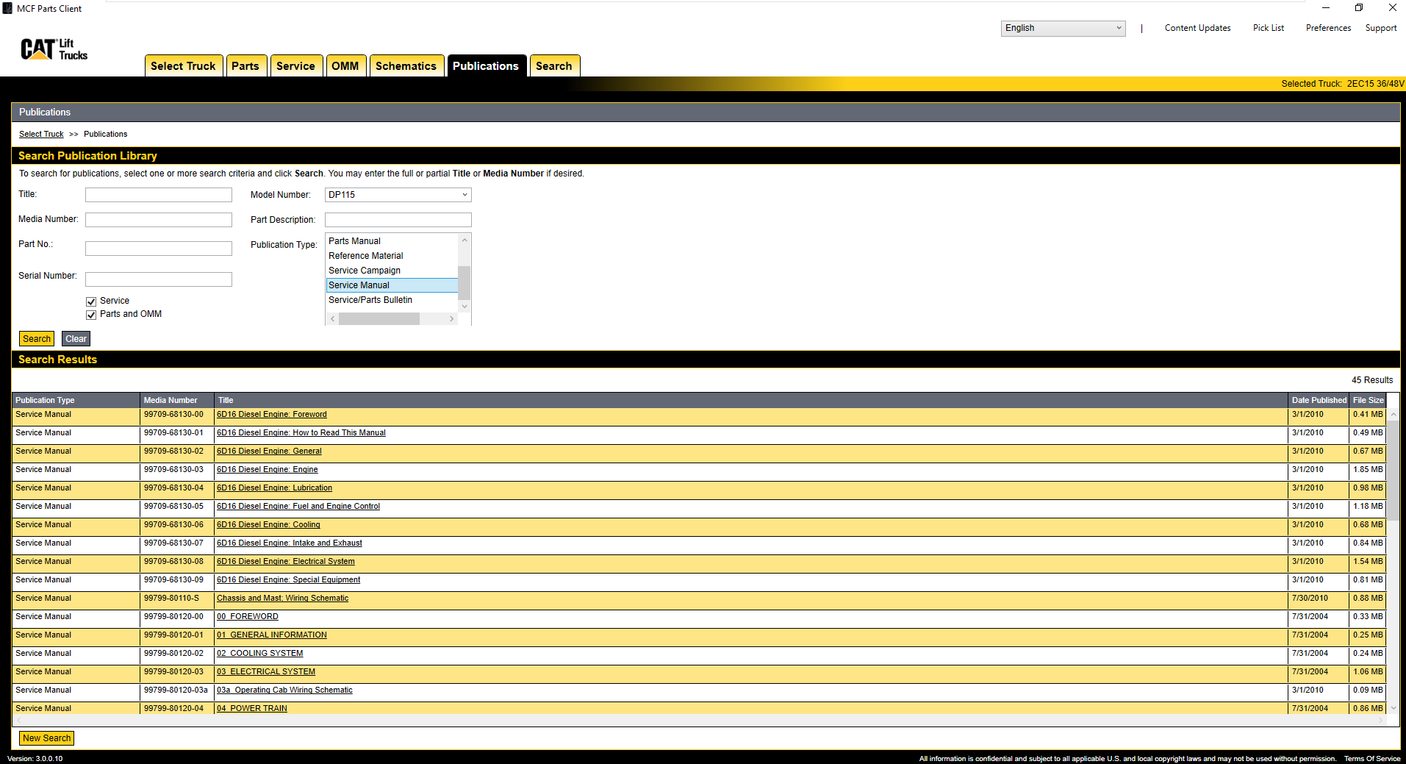Viewport: 1406px width, 764px height.
Task: Open the Chassis and Mast: Wiring Schematic
Action: point(282,597)
